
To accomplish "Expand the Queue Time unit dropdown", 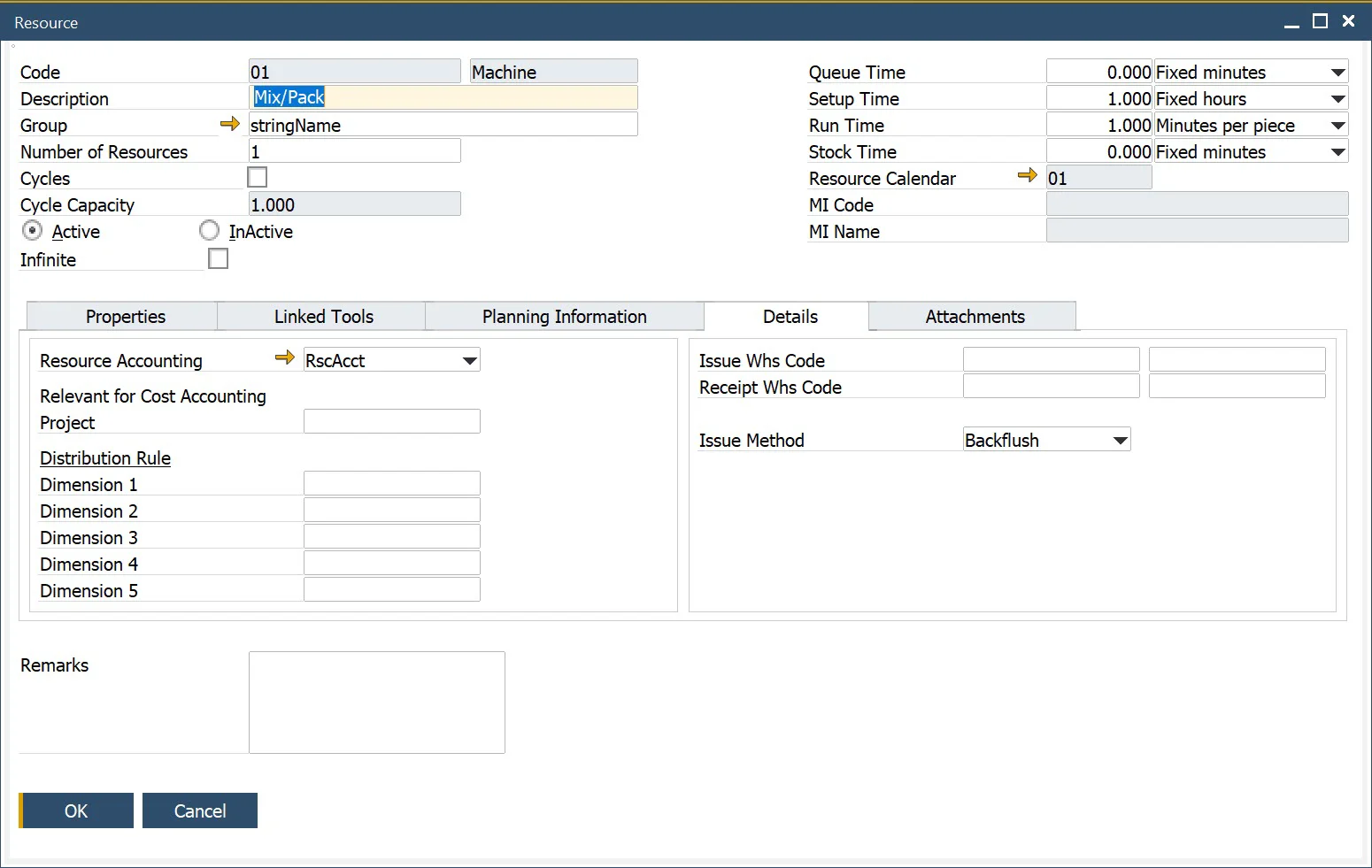I will click(x=1337, y=73).
